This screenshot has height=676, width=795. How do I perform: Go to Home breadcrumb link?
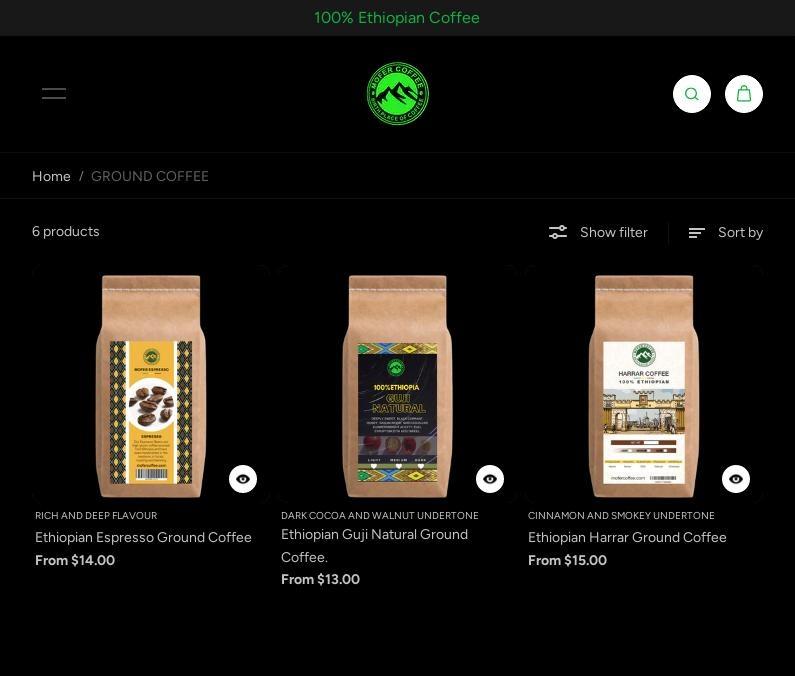pyautogui.click(x=51, y=176)
